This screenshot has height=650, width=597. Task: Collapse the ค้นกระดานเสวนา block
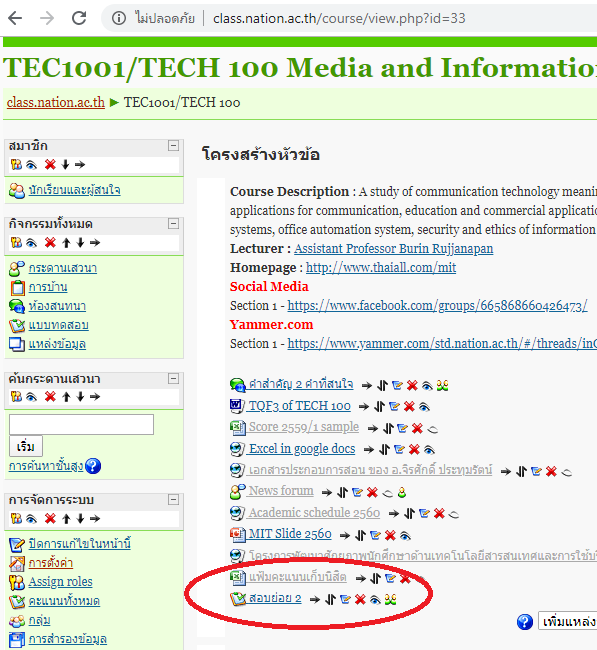tap(173, 378)
